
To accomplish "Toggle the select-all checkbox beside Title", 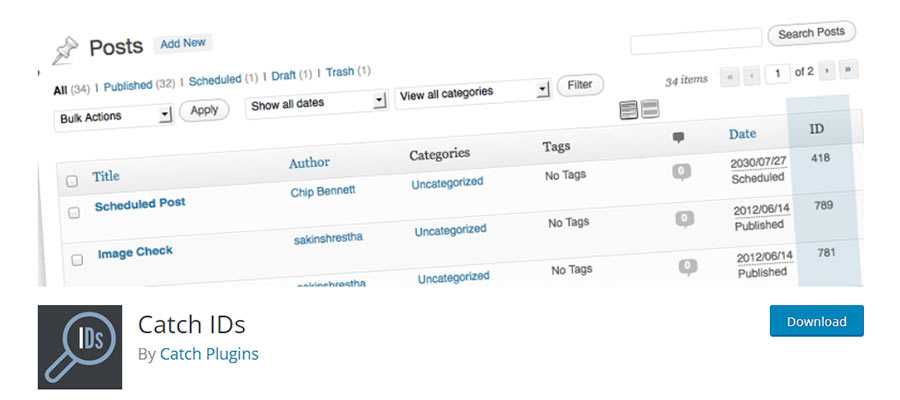I will tap(72, 181).
